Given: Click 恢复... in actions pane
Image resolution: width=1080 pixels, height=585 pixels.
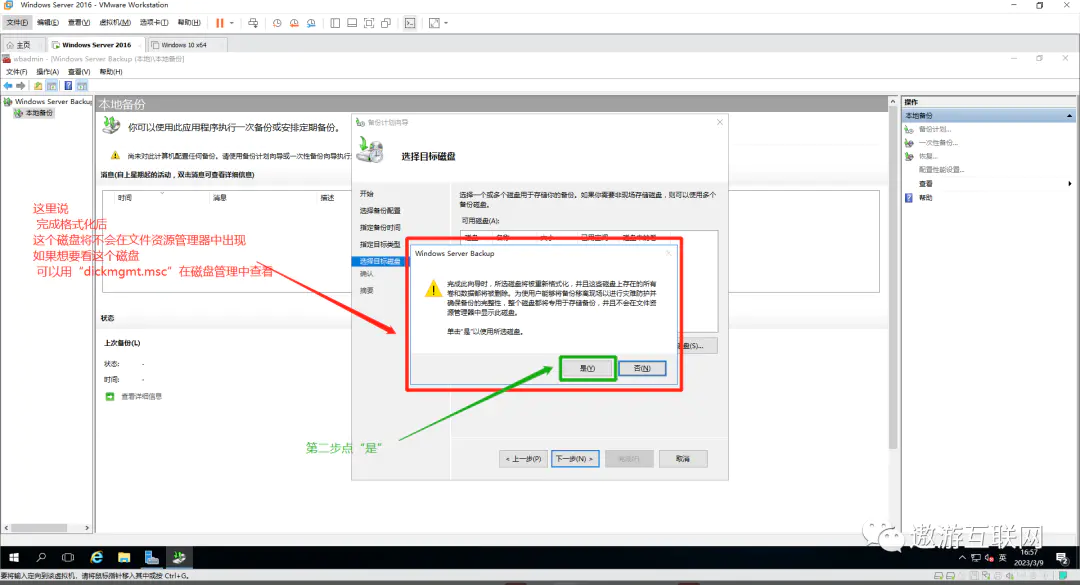Looking at the screenshot, I should click(928, 156).
